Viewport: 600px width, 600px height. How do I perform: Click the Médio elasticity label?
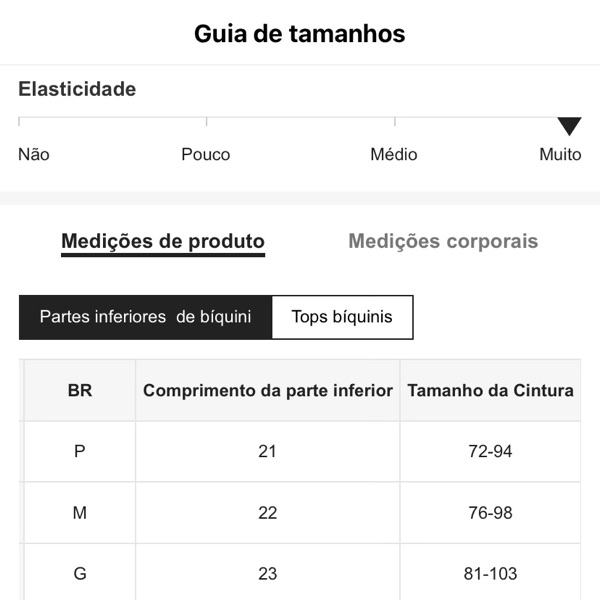(394, 154)
